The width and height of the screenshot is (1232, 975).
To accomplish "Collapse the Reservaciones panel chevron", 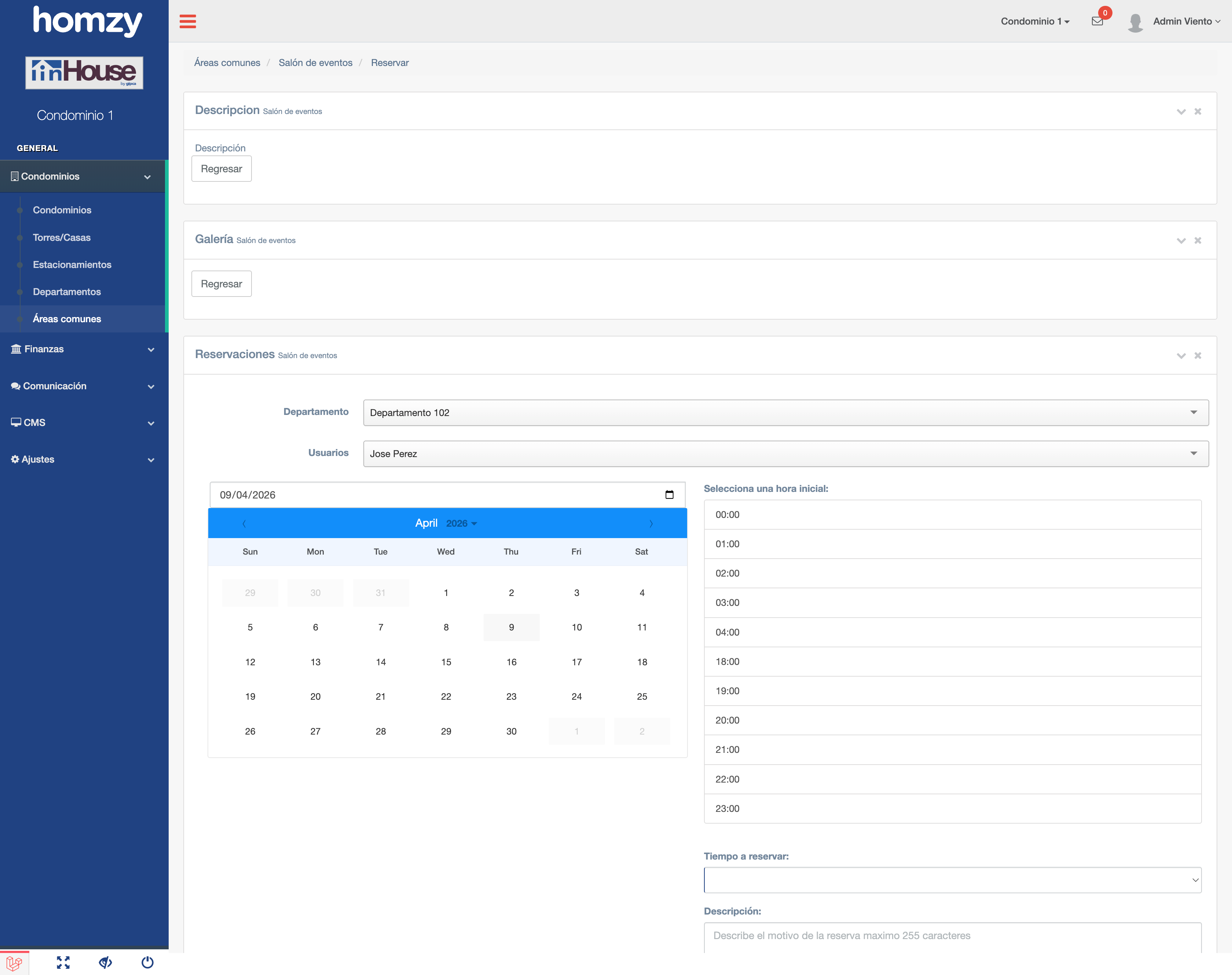I will pyautogui.click(x=1181, y=356).
